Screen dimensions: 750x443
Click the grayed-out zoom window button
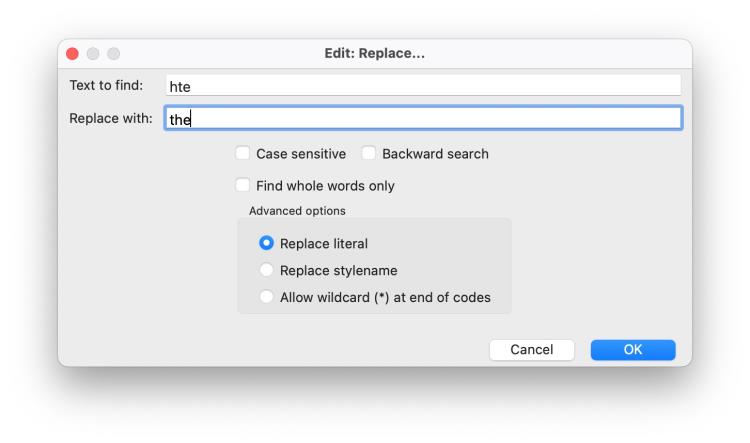click(x=113, y=53)
